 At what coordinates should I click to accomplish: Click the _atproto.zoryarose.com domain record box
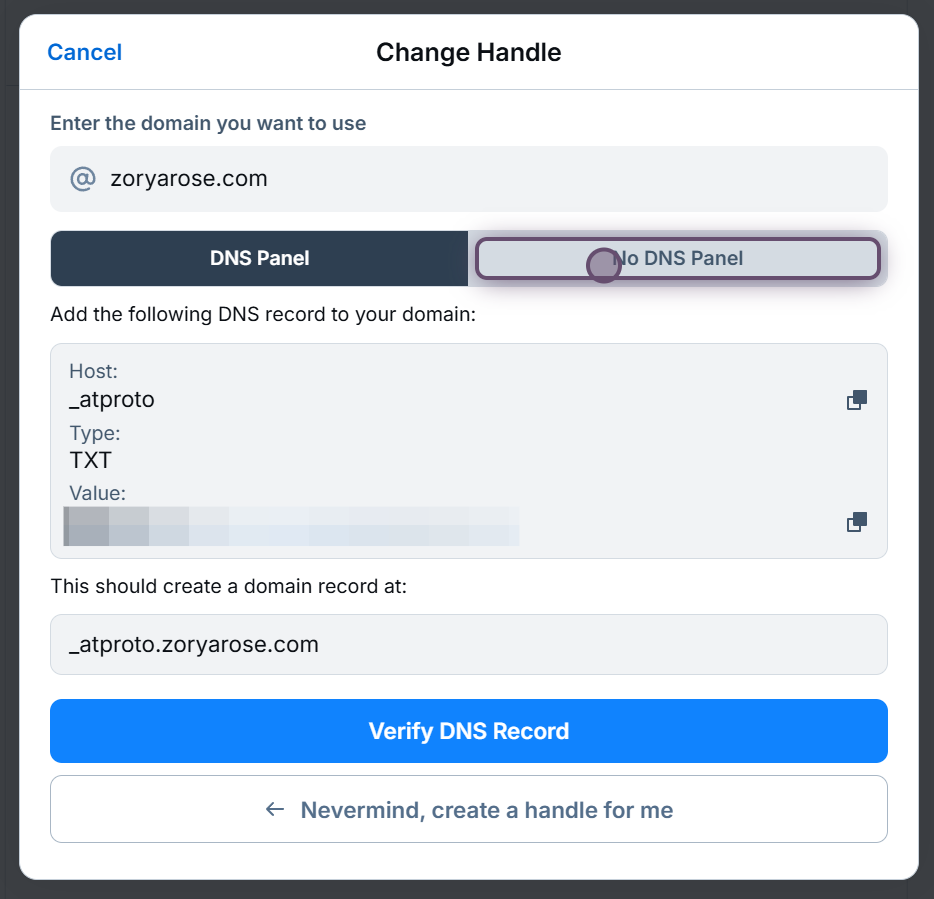tap(468, 645)
